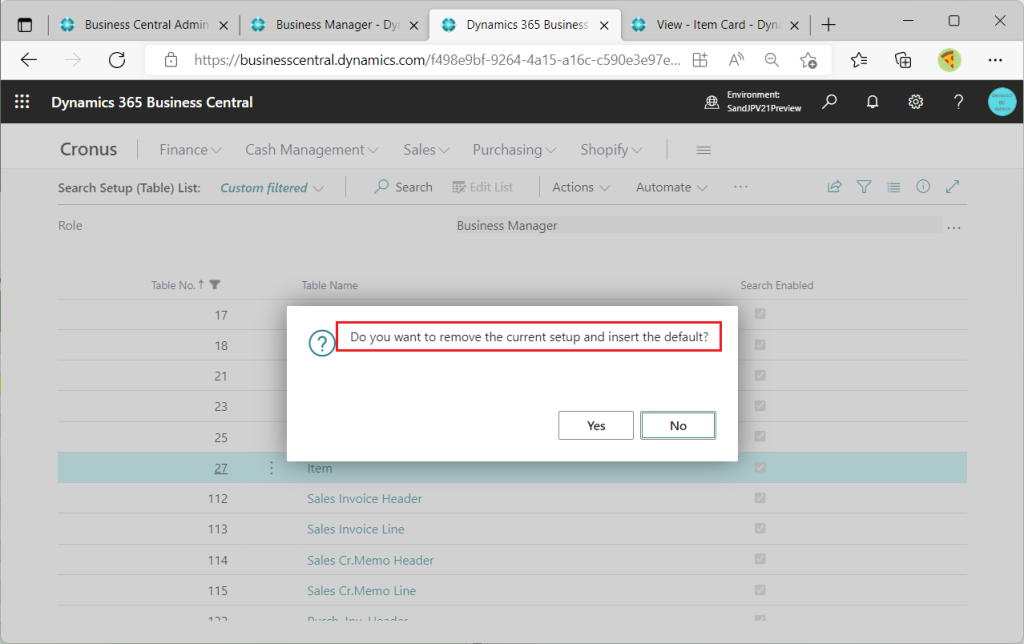Click No in the confirmation dialog
Viewport: 1024px width, 644px height.
coord(678,425)
